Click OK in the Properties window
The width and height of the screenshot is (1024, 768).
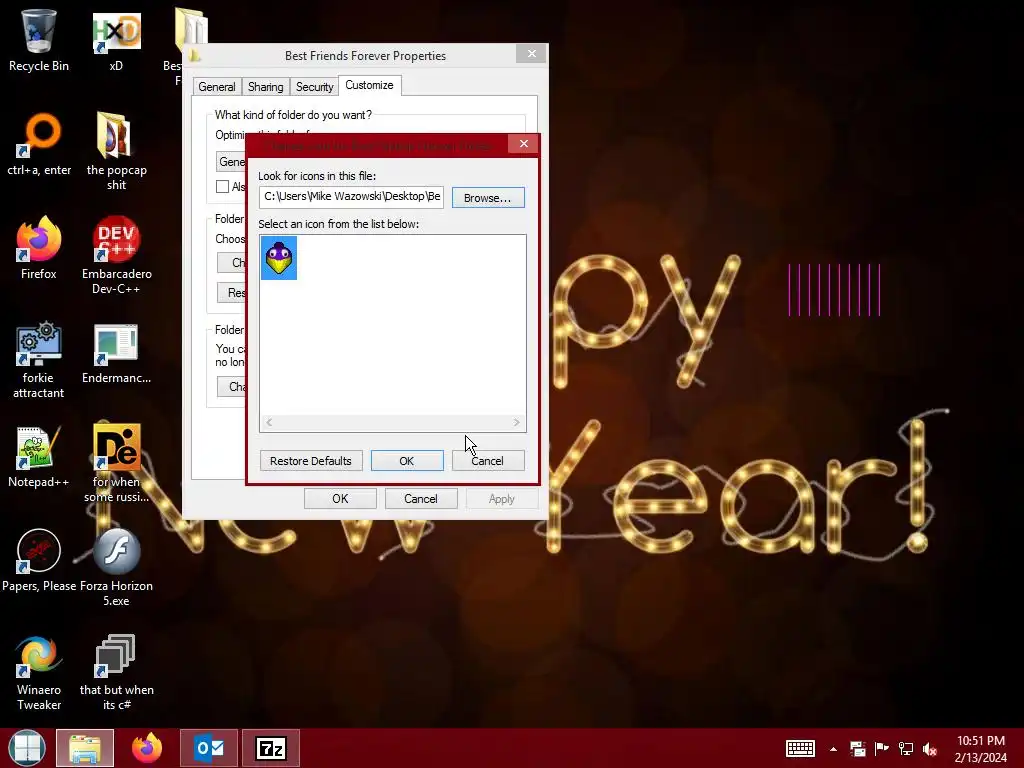point(340,499)
